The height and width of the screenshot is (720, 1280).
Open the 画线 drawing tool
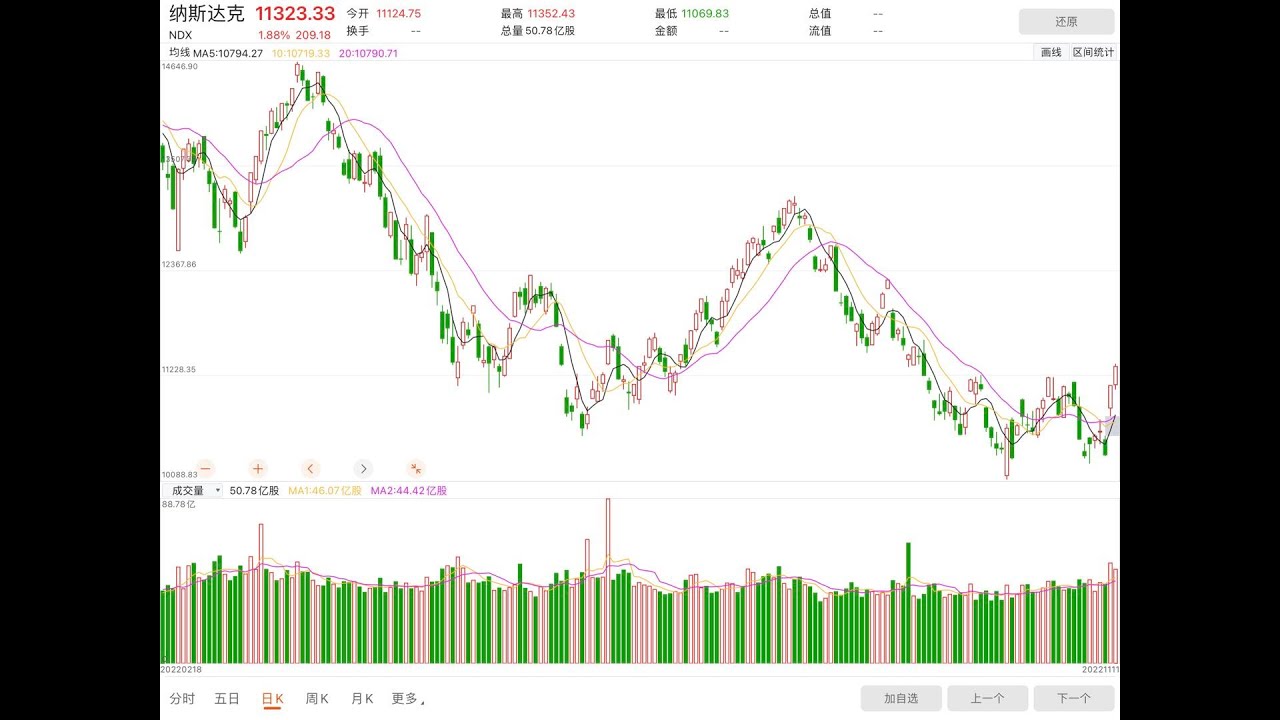click(x=1051, y=52)
